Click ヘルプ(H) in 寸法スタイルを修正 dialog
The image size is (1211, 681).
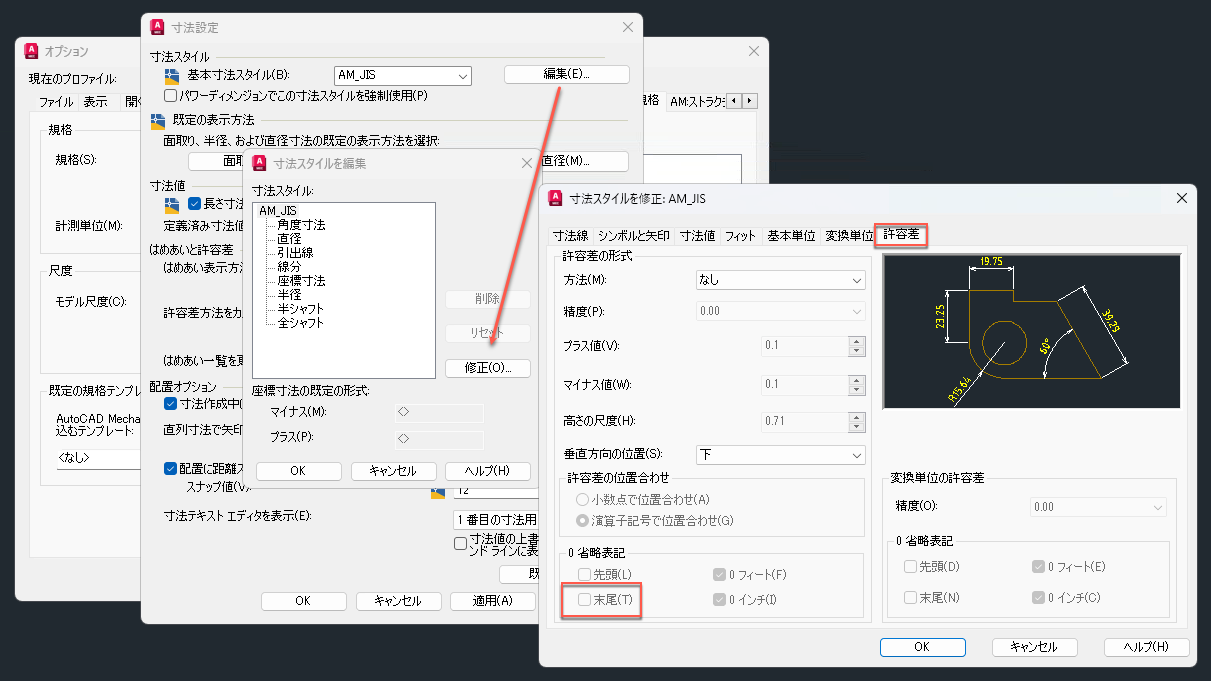pyautogui.click(x=1146, y=647)
